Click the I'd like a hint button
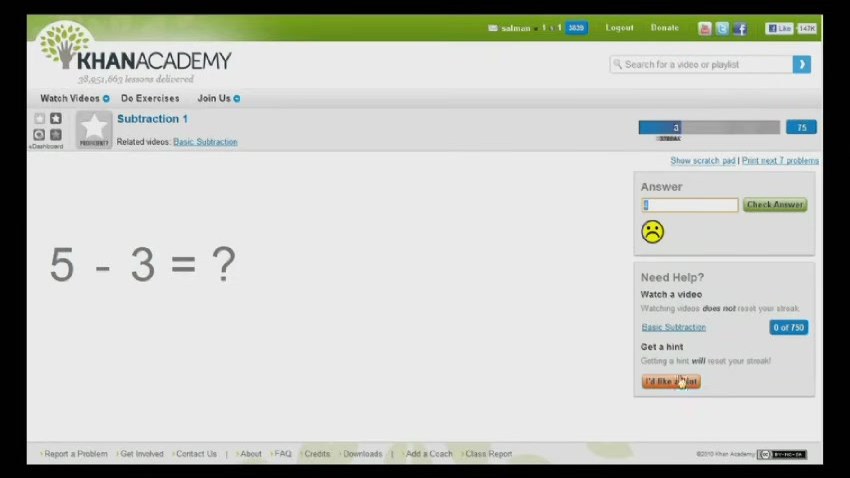Viewport: 850px width, 478px height. [671, 382]
